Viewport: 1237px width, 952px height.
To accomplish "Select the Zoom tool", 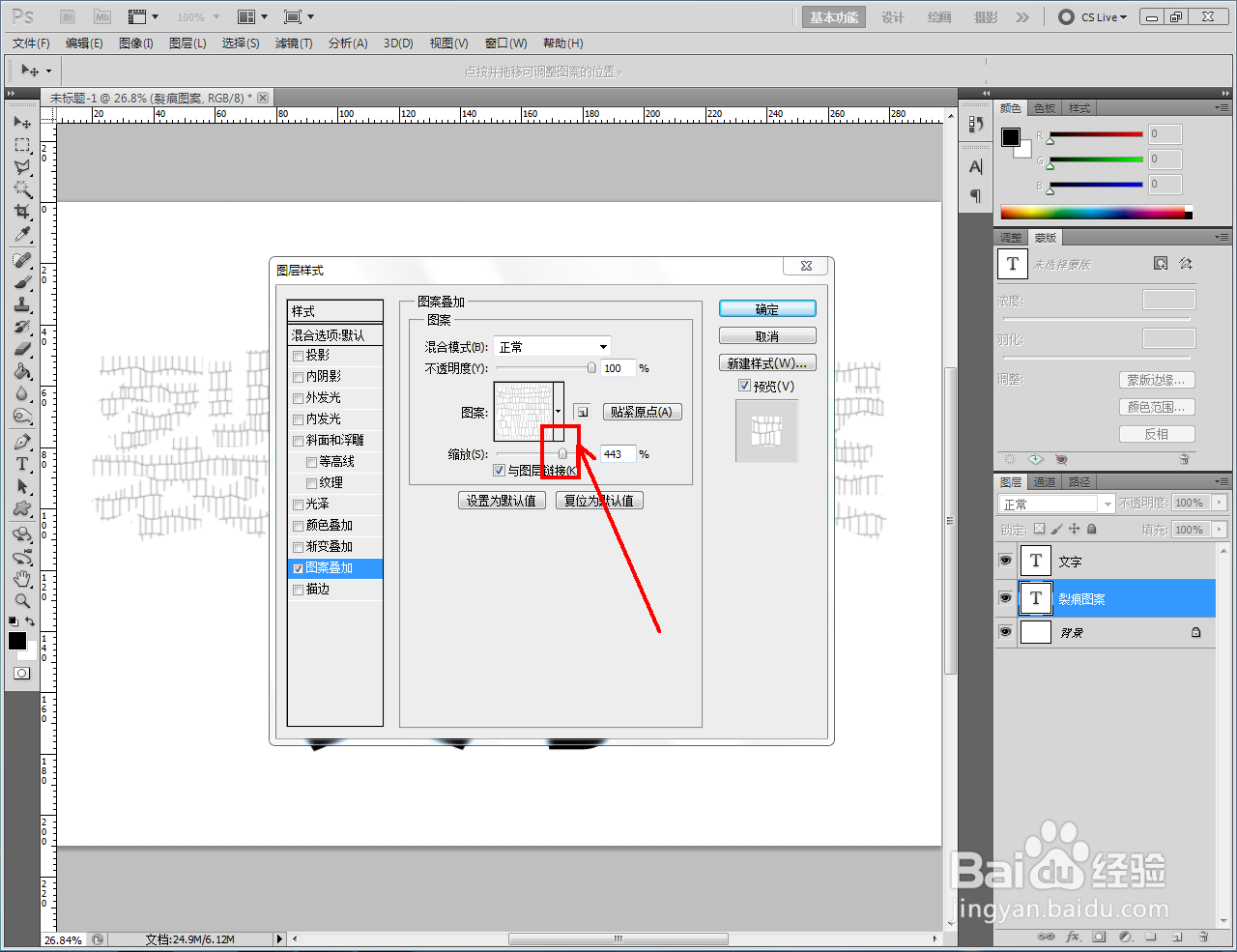I will tap(22, 600).
